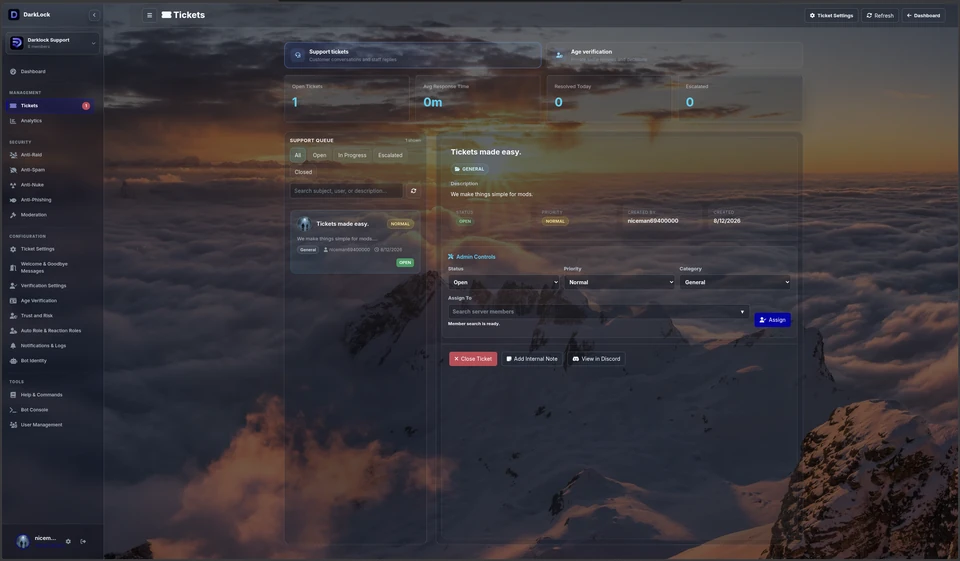Click the GENERAL category tag in ticket detail

tap(469, 169)
